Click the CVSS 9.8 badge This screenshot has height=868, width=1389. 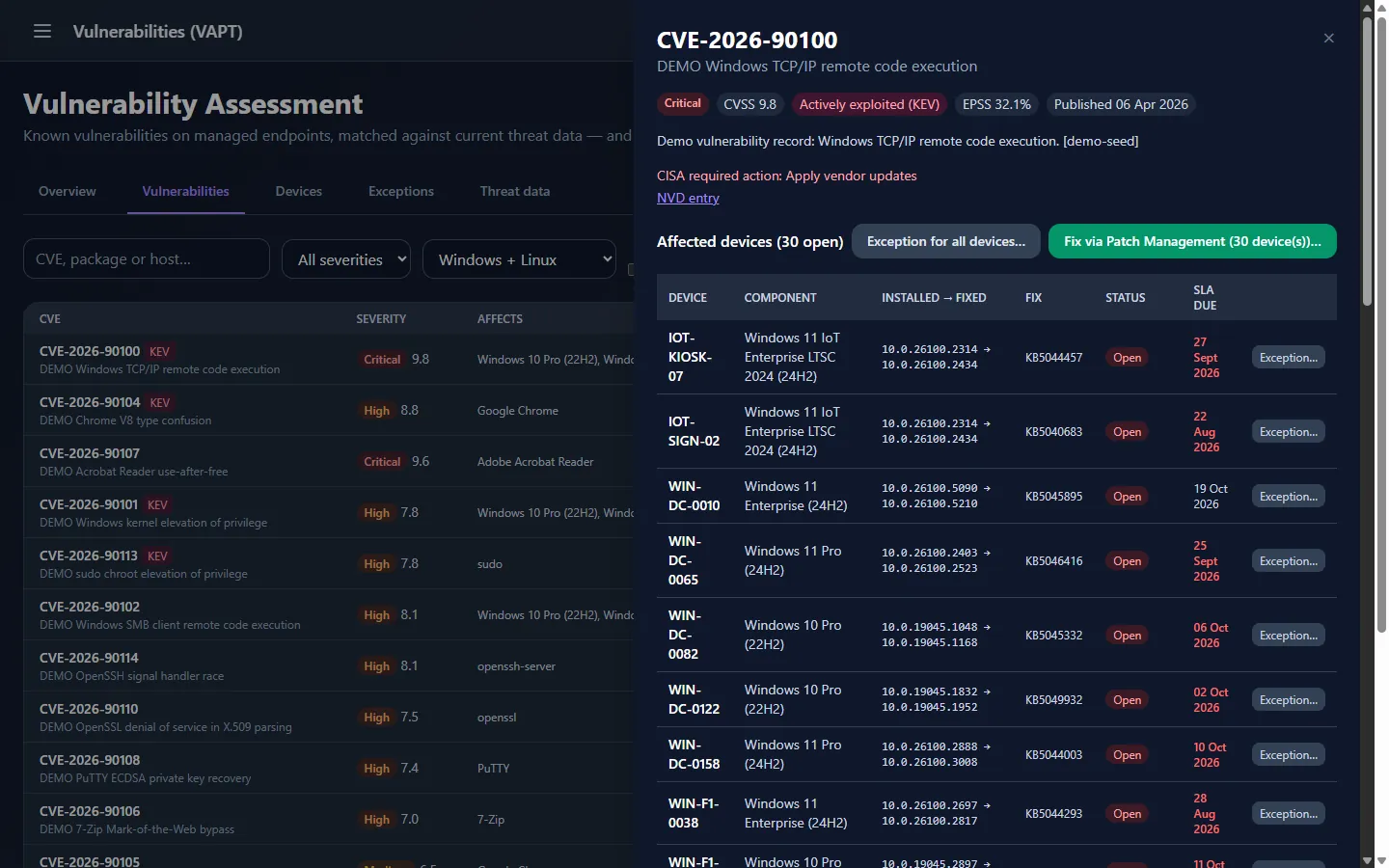749,104
